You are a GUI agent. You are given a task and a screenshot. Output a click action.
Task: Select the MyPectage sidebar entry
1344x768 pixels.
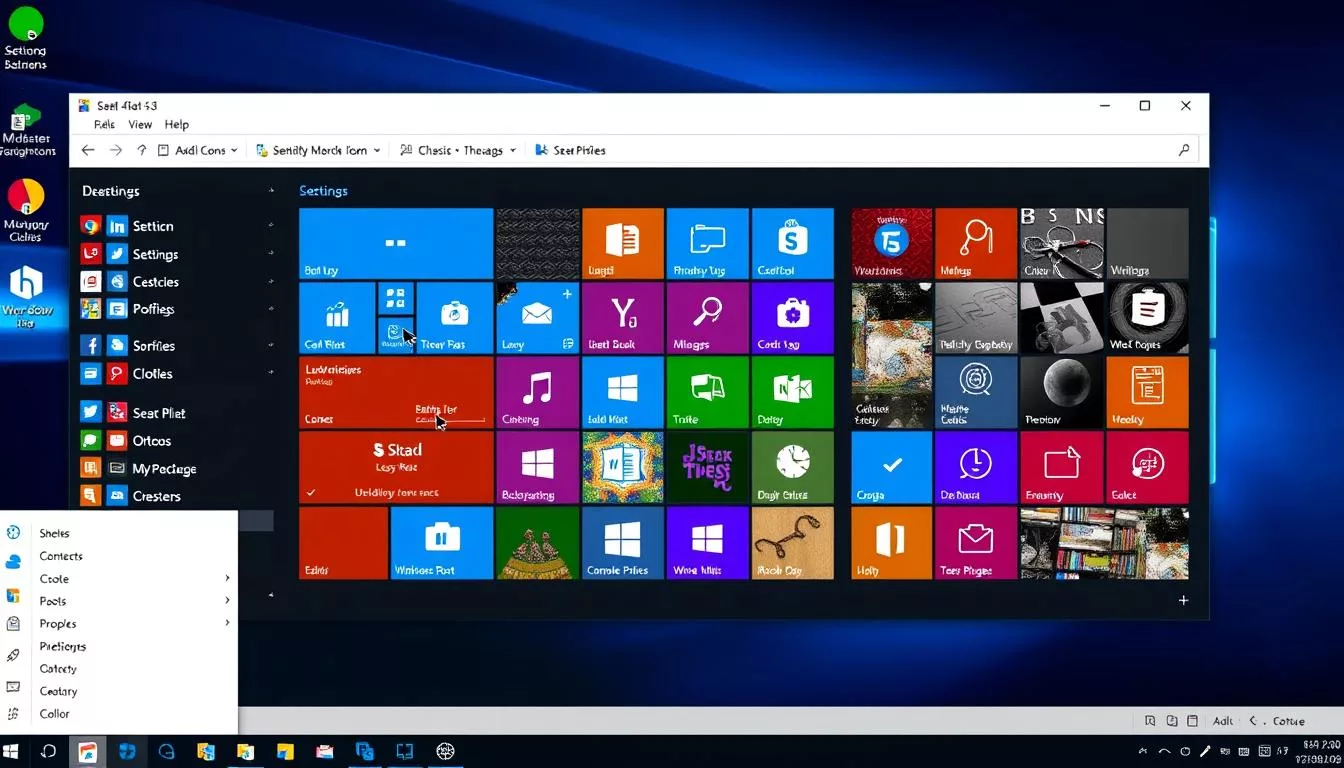(164, 468)
